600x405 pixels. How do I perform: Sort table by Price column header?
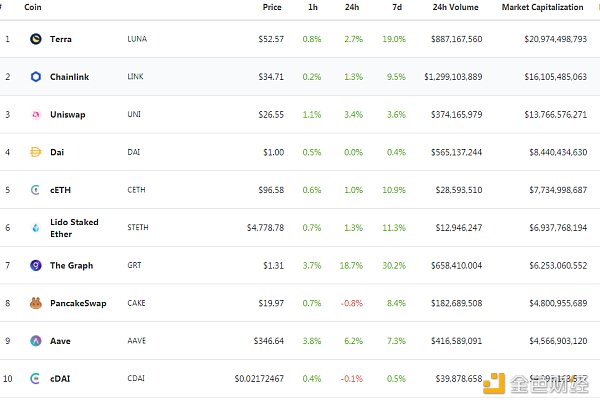click(x=271, y=7)
